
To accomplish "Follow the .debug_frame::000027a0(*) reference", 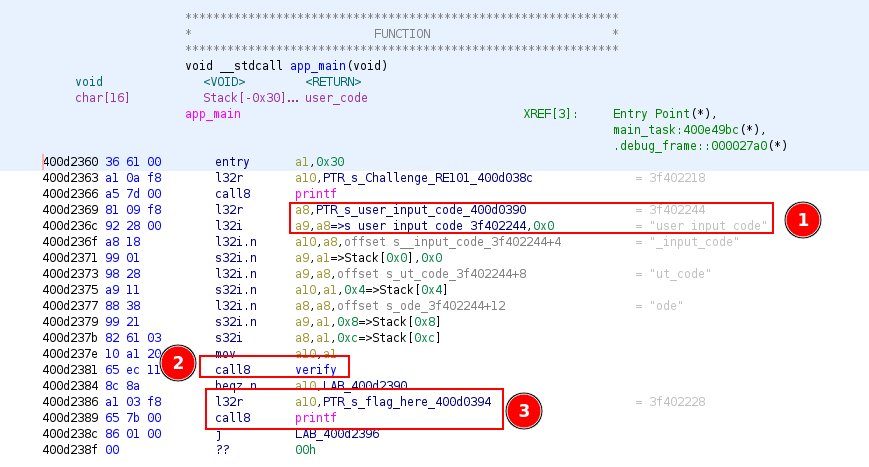I will [x=700, y=146].
